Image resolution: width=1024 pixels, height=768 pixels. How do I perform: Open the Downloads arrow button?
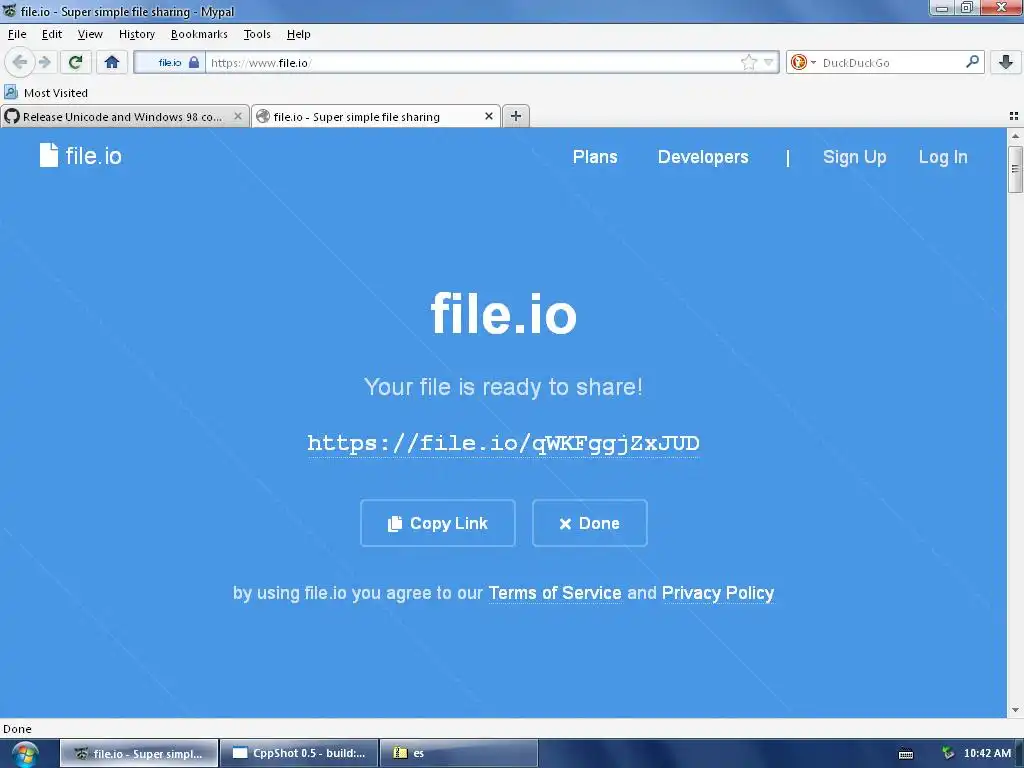1006,63
